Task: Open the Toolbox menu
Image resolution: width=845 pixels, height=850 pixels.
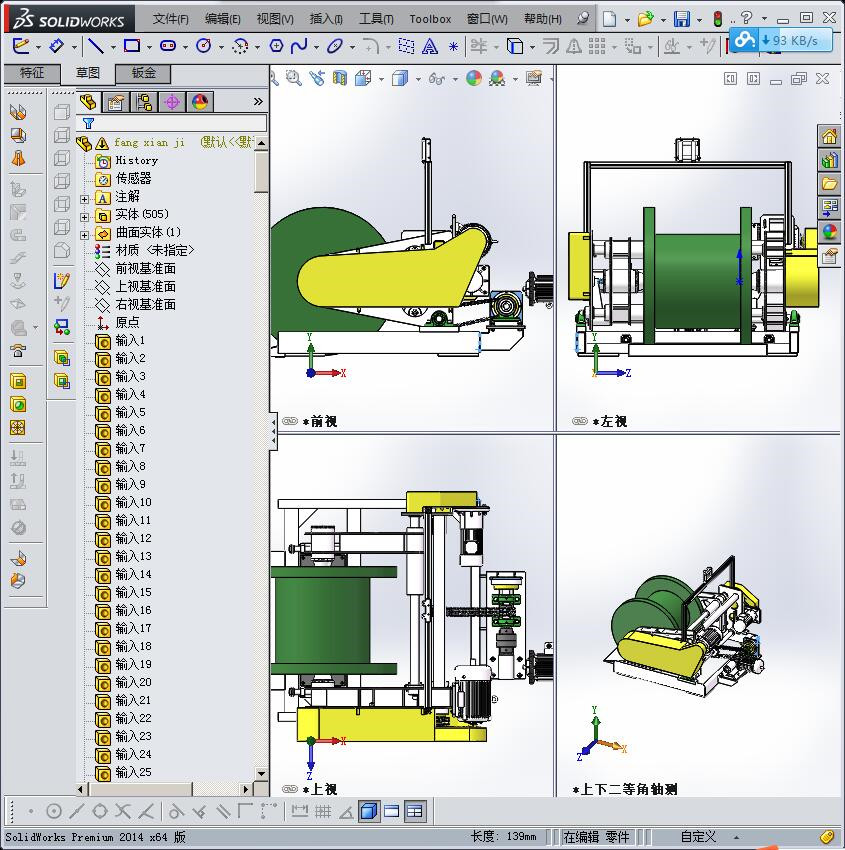Action: click(430, 19)
